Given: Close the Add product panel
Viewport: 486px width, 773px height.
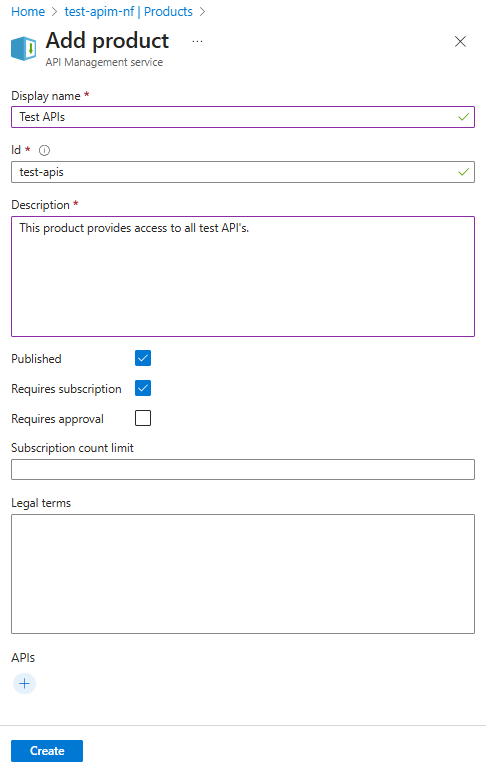Looking at the screenshot, I should (x=460, y=41).
